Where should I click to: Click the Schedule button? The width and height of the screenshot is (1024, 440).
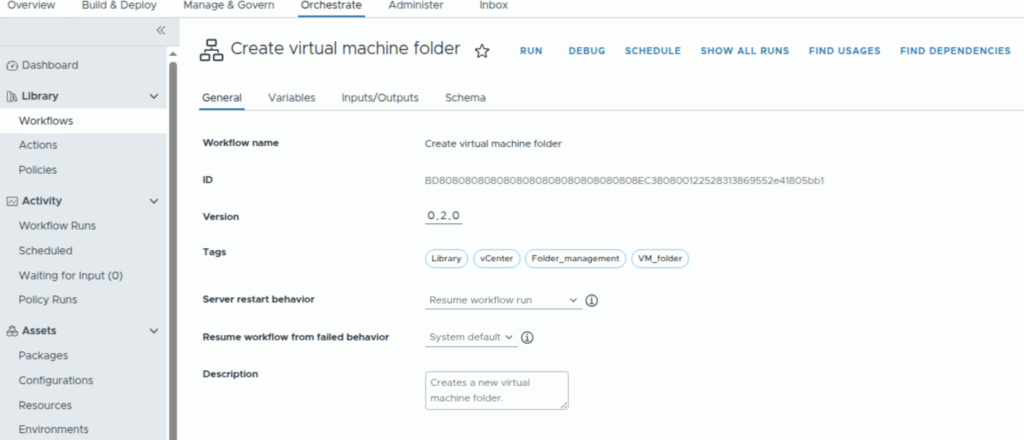[652, 51]
